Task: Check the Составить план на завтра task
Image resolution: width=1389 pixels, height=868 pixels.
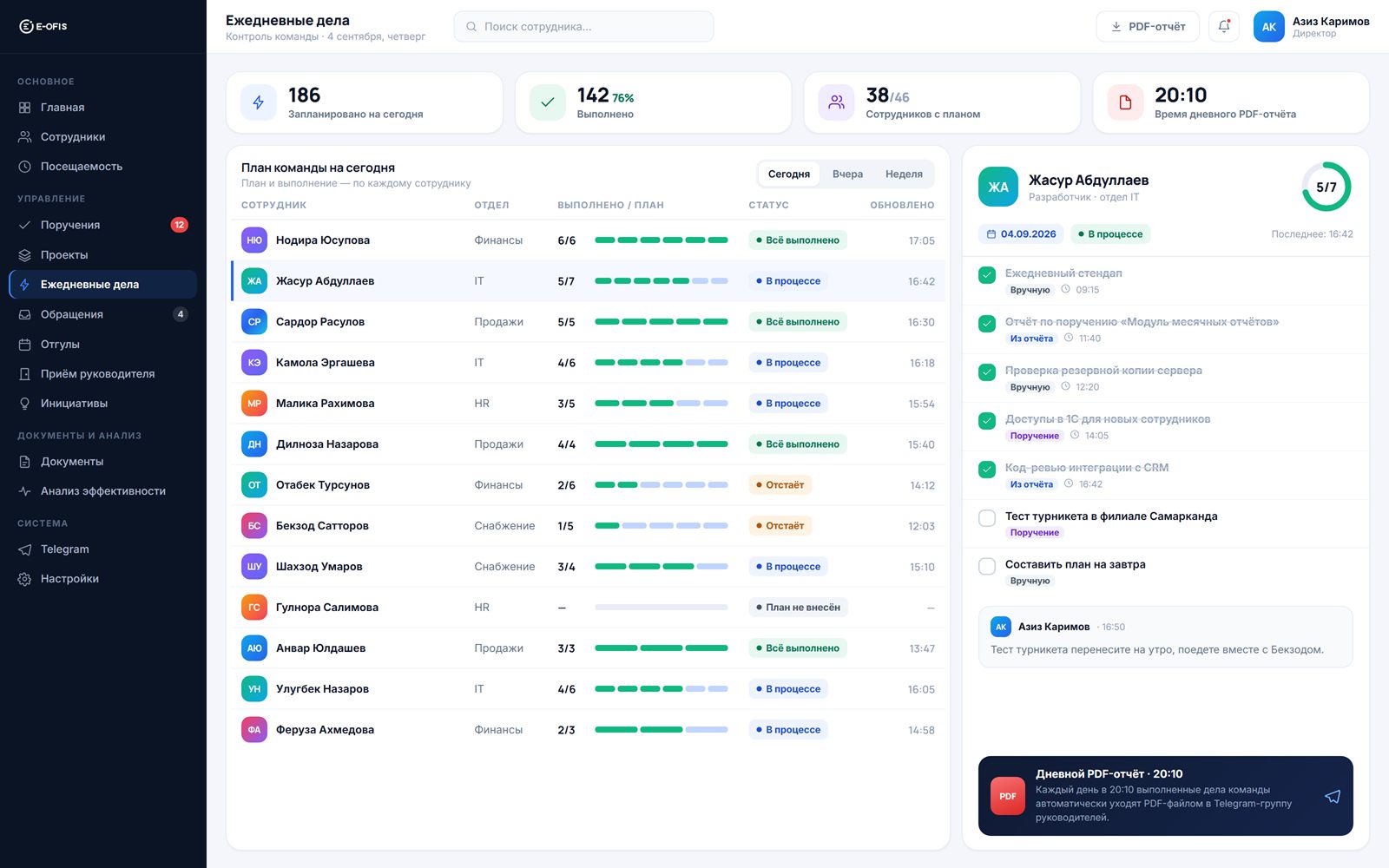Action: 987,566
